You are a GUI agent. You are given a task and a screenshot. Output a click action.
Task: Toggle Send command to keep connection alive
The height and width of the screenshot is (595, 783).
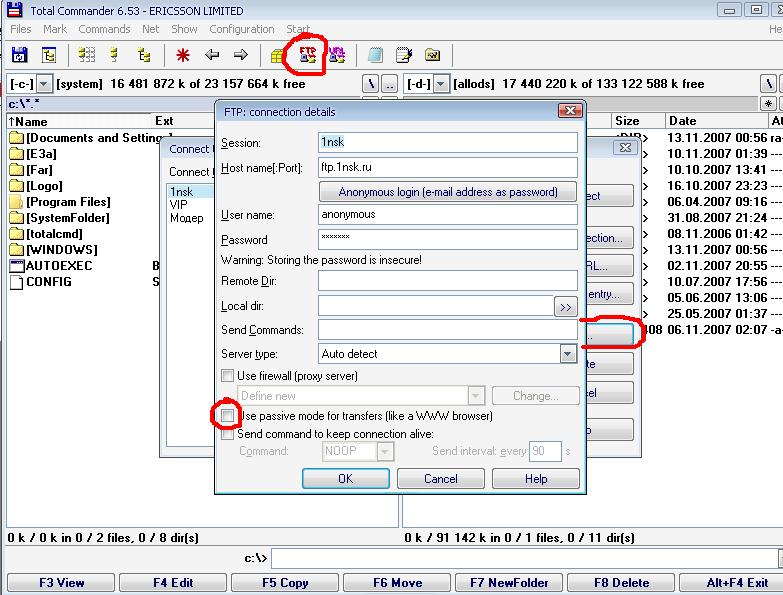point(228,434)
